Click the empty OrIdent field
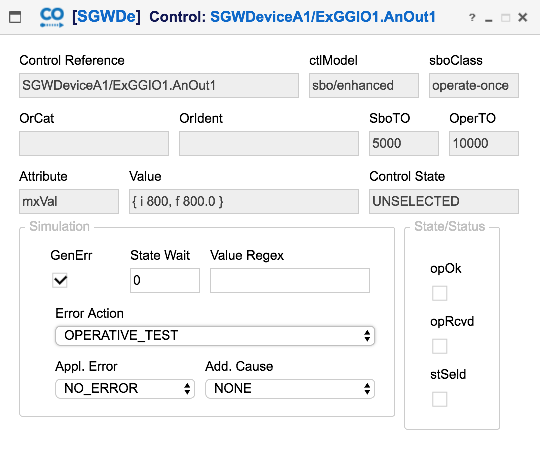This screenshot has width=540, height=449. pos(269,143)
